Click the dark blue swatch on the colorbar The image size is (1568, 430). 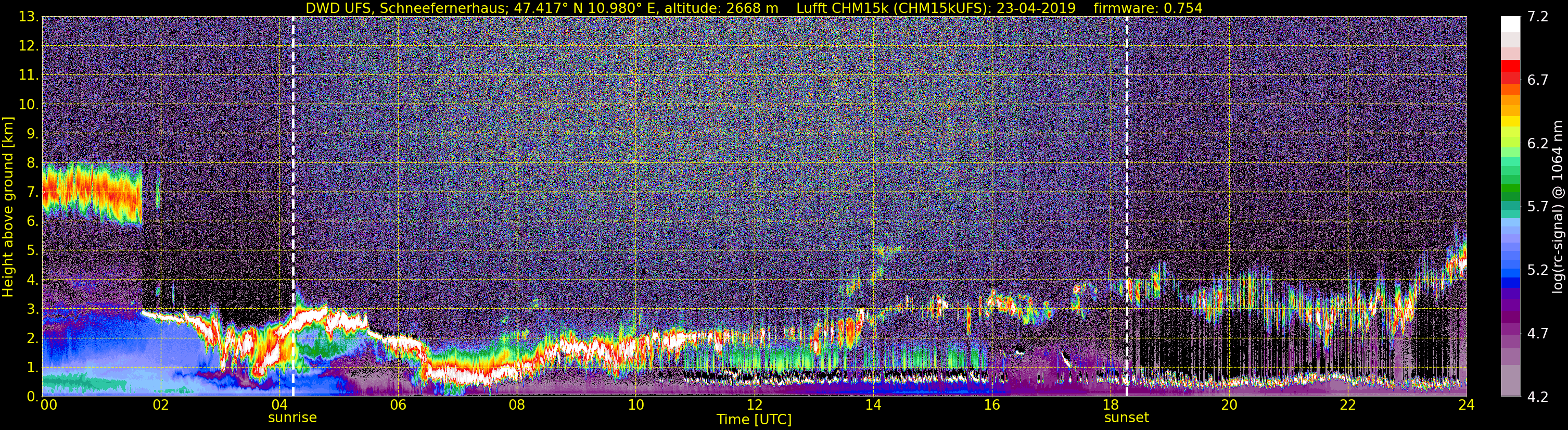coord(1510,282)
